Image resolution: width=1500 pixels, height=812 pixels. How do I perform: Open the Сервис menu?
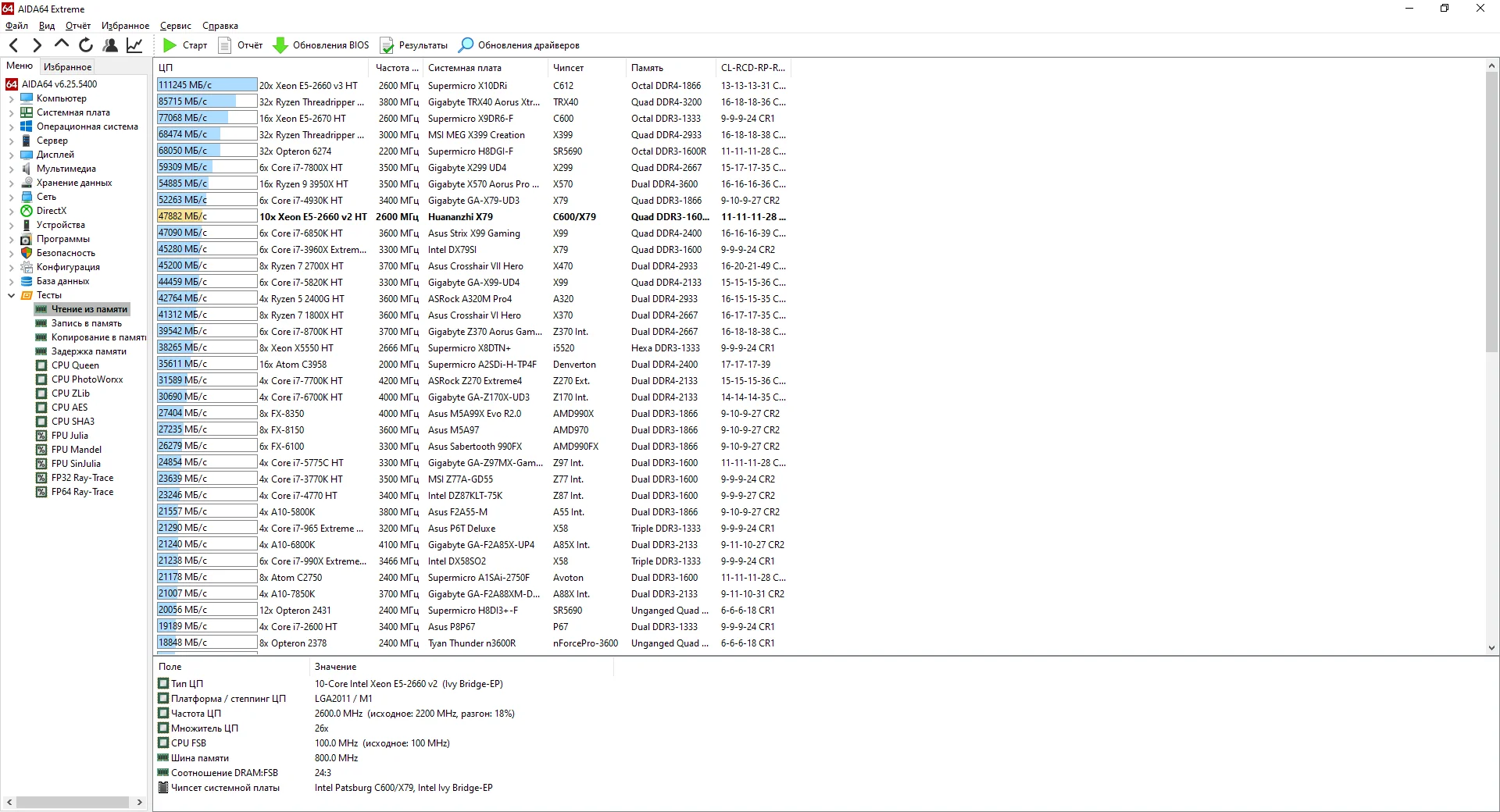pos(176,26)
